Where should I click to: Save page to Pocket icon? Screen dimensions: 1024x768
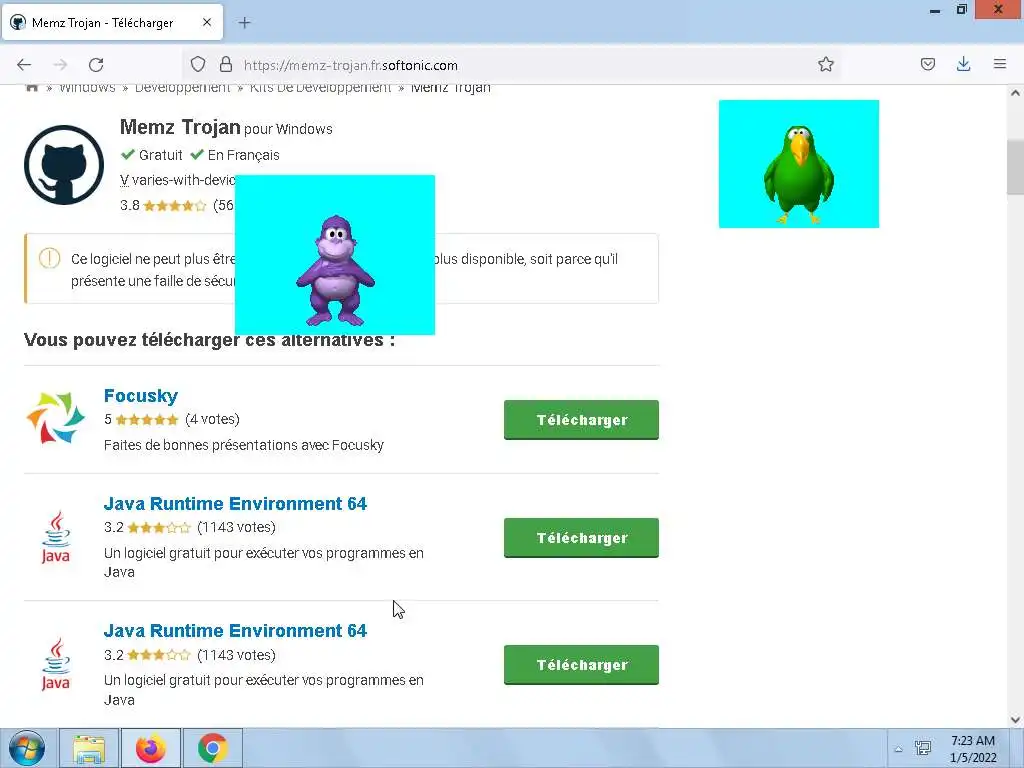[927, 64]
